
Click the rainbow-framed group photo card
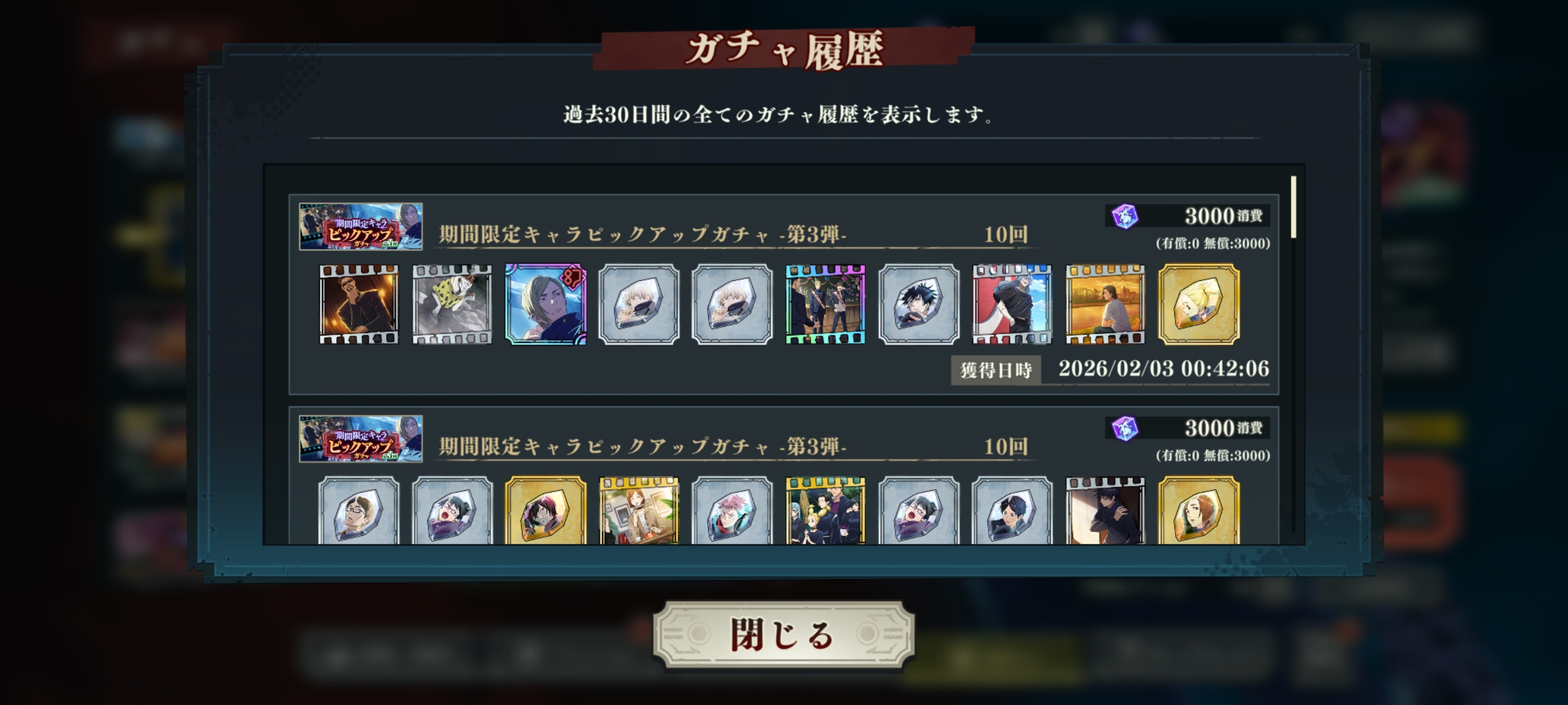(x=825, y=304)
